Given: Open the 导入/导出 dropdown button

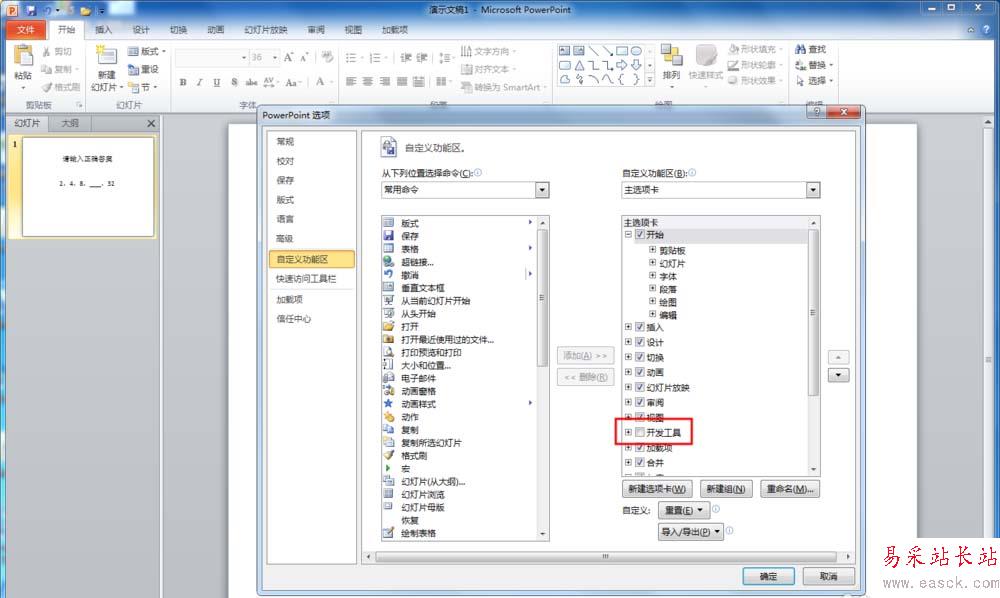Looking at the screenshot, I should tap(691, 532).
